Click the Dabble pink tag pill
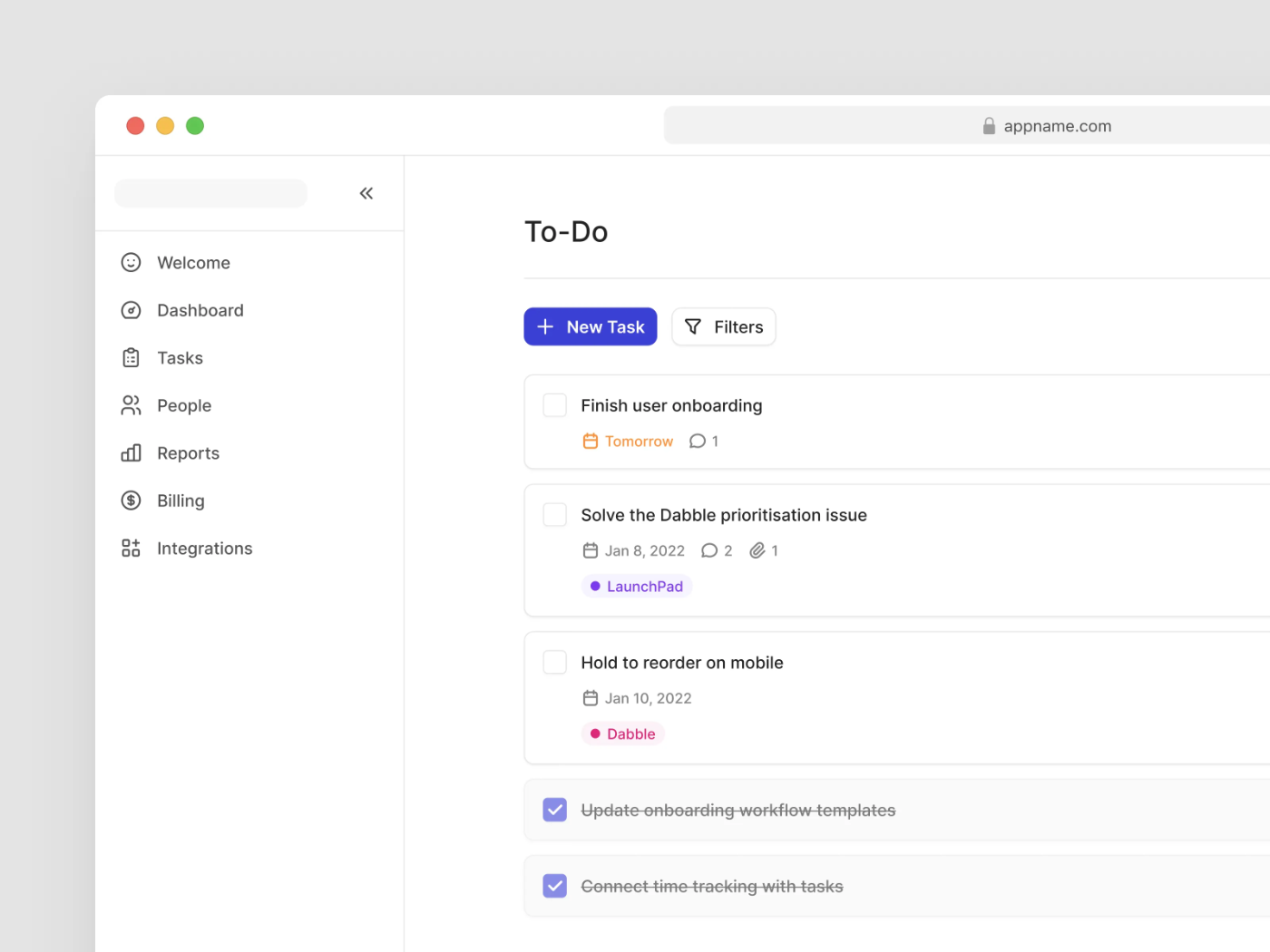 point(622,733)
